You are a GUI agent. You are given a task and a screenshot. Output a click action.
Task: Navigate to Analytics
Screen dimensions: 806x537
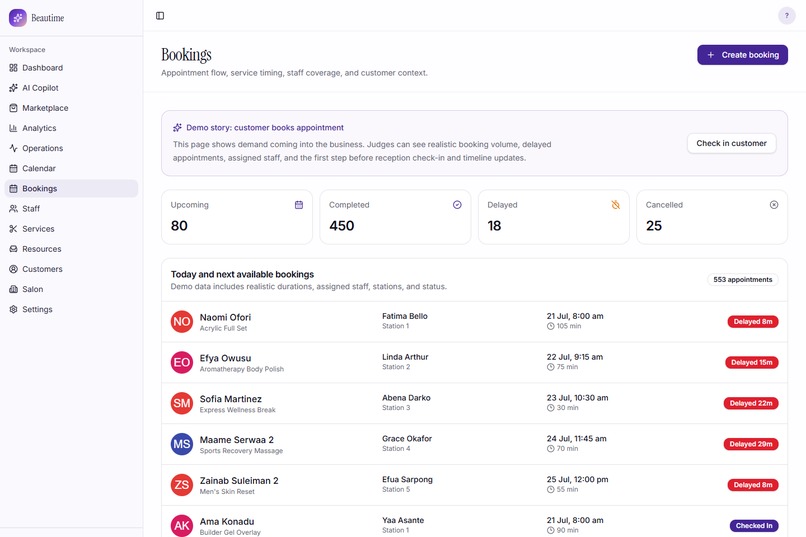click(x=71, y=128)
